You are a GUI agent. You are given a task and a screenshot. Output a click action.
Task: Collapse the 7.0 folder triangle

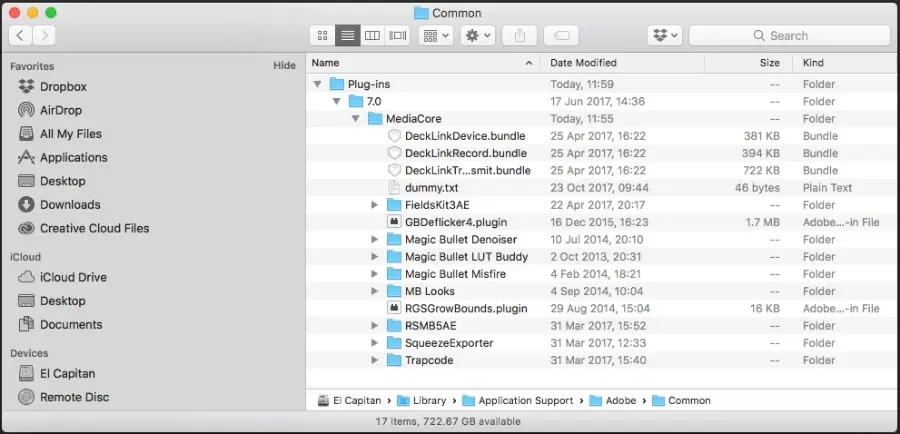point(336,102)
